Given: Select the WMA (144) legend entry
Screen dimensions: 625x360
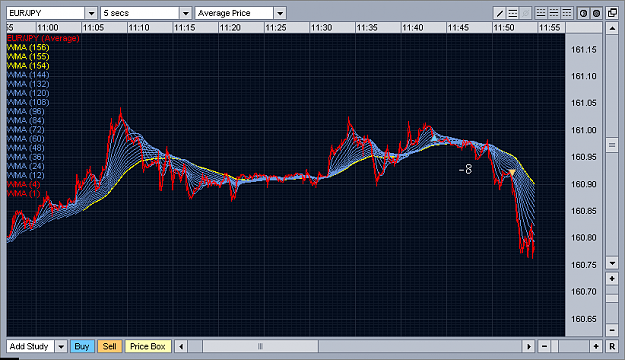Looking at the screenshot, I should point(28,75).
